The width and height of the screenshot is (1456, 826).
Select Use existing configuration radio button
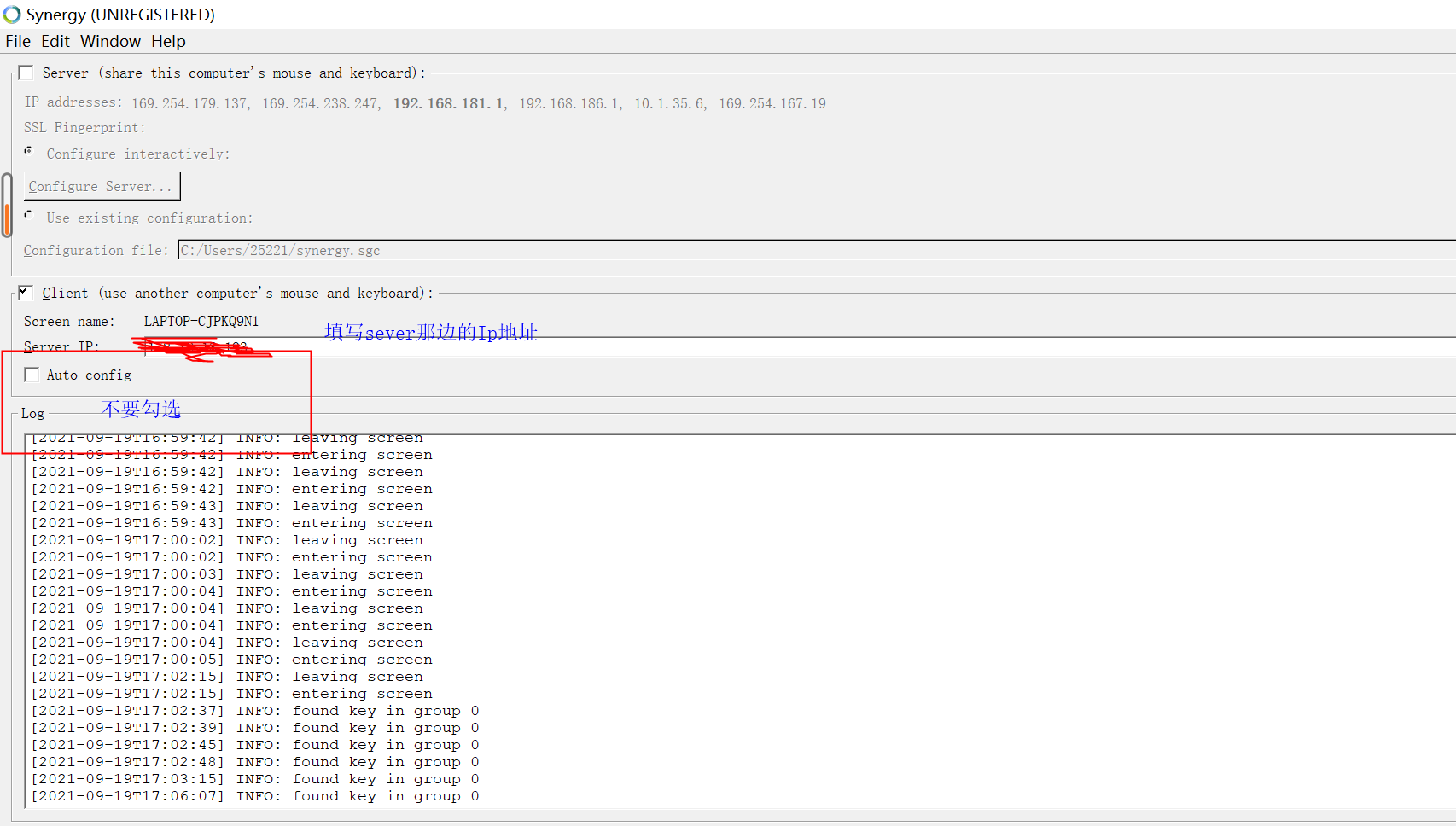30,215
